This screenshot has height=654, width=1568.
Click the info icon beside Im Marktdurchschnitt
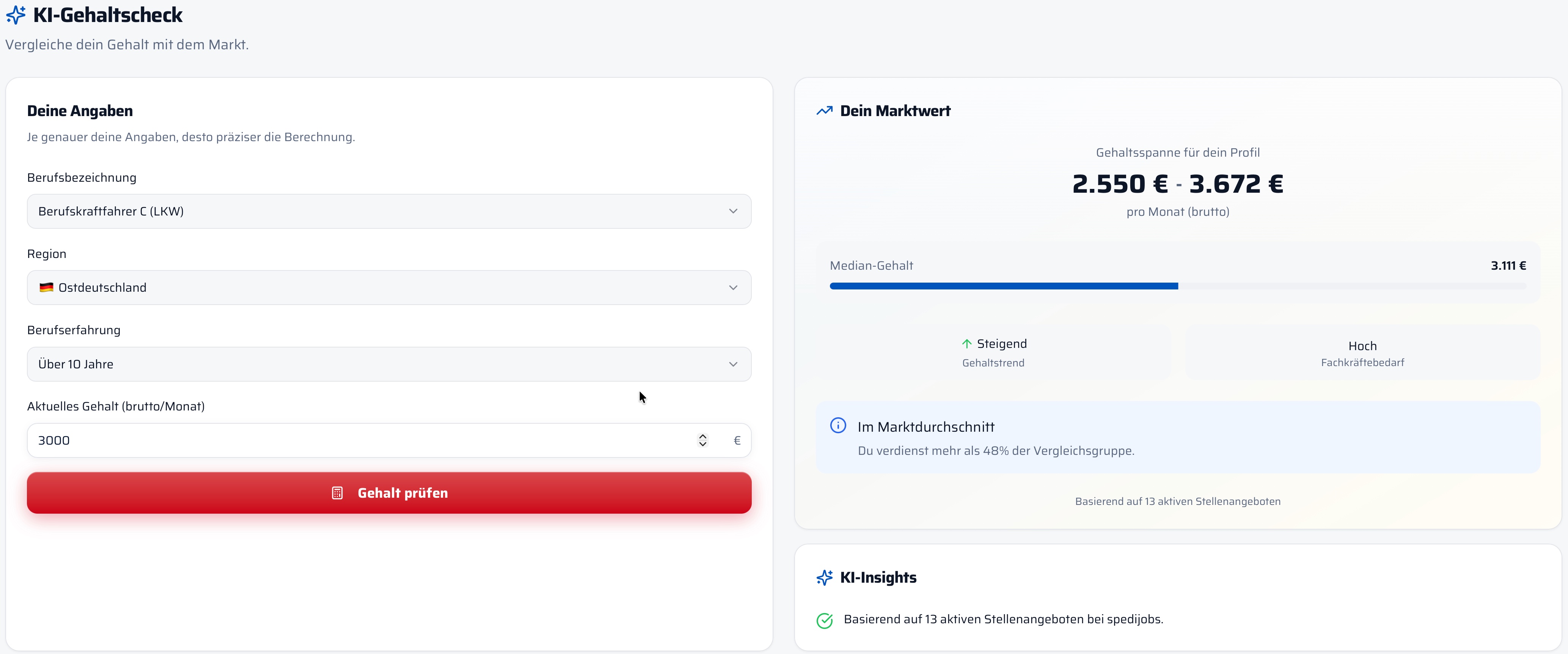[838, 426]
